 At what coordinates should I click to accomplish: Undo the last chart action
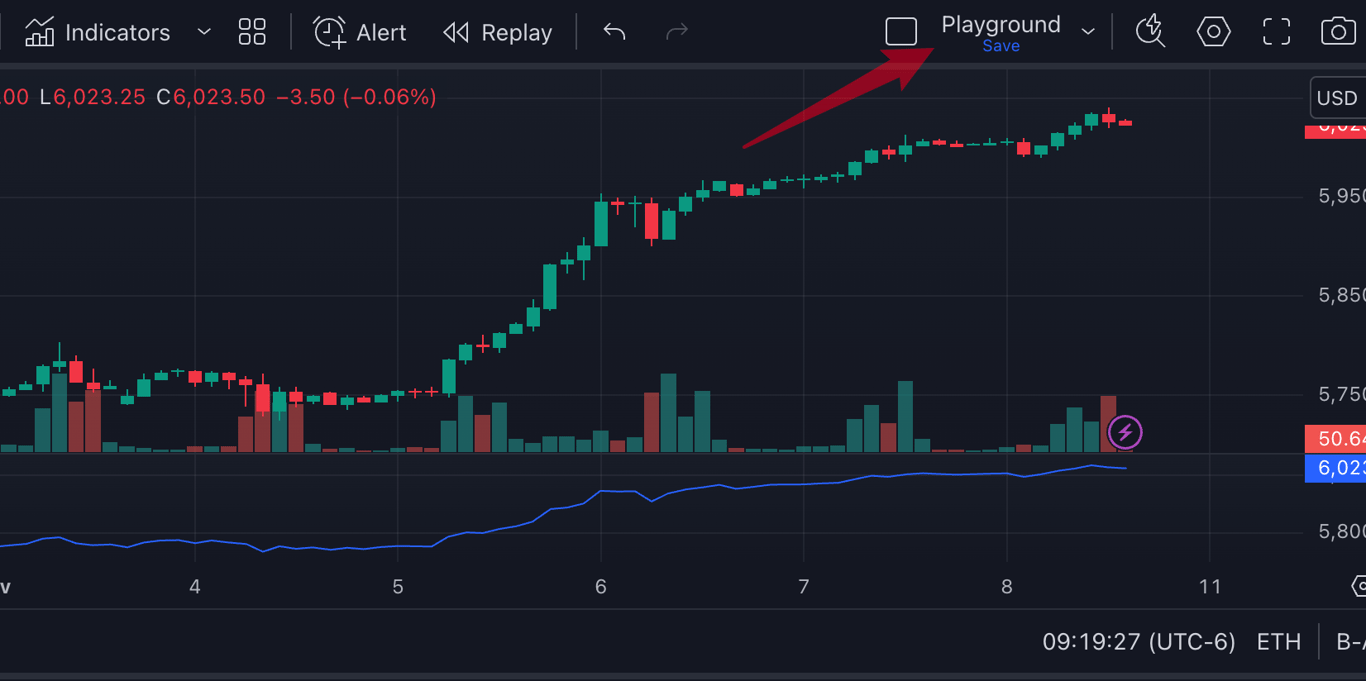[614, 33]
